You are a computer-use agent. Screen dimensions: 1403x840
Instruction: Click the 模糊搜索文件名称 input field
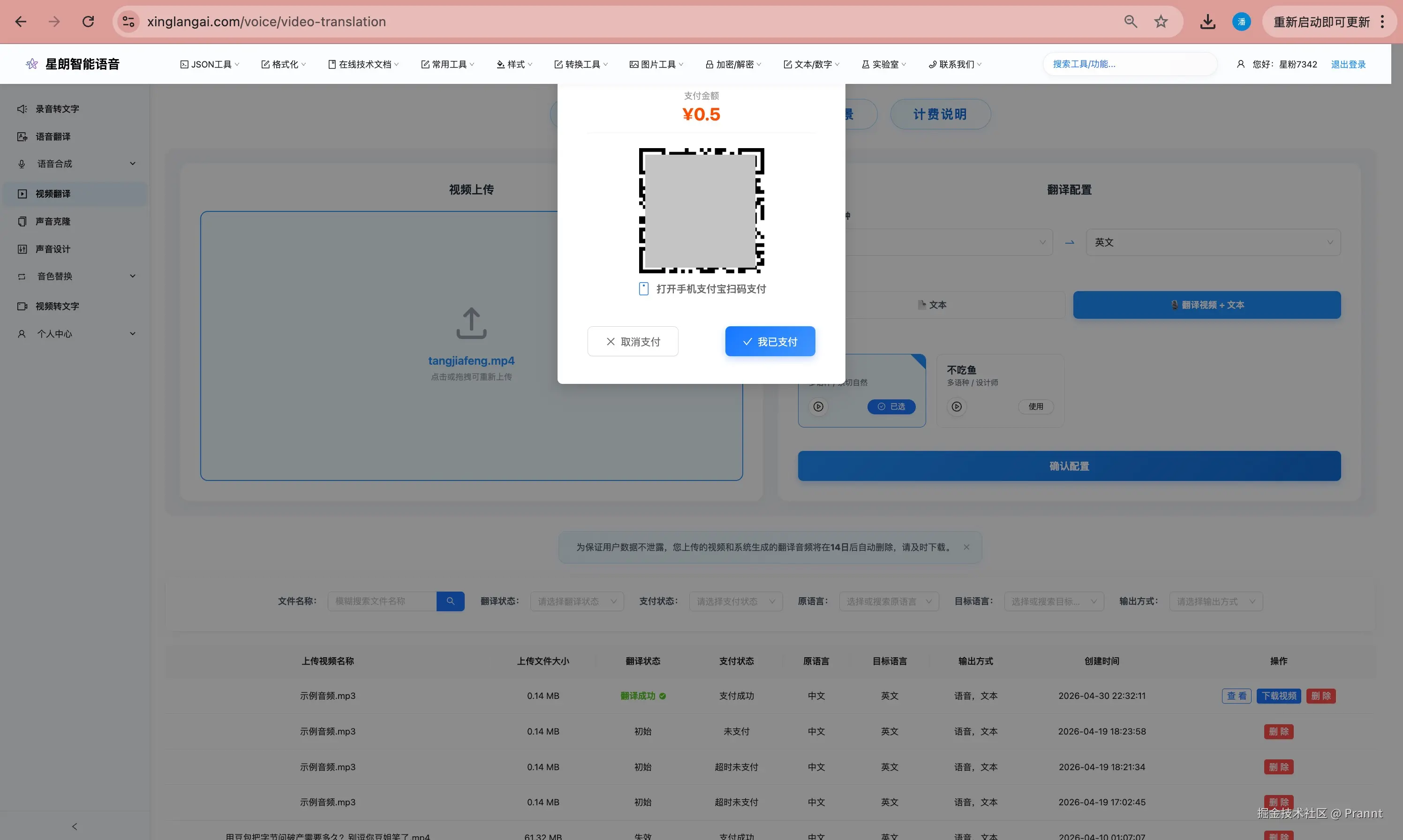pyautogui.click(x=382, y=601)
